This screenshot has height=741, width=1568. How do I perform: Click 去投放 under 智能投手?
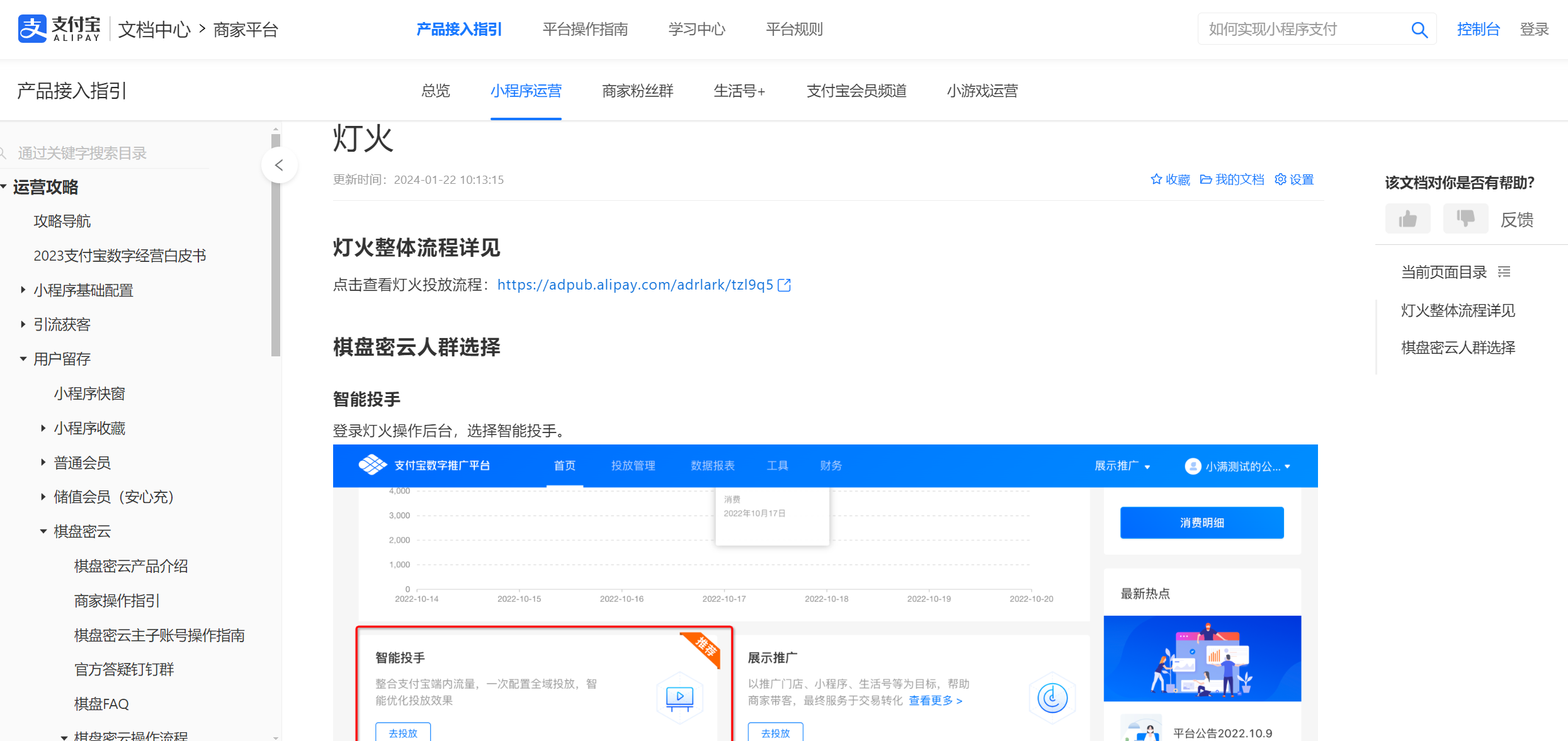[403, 733]
